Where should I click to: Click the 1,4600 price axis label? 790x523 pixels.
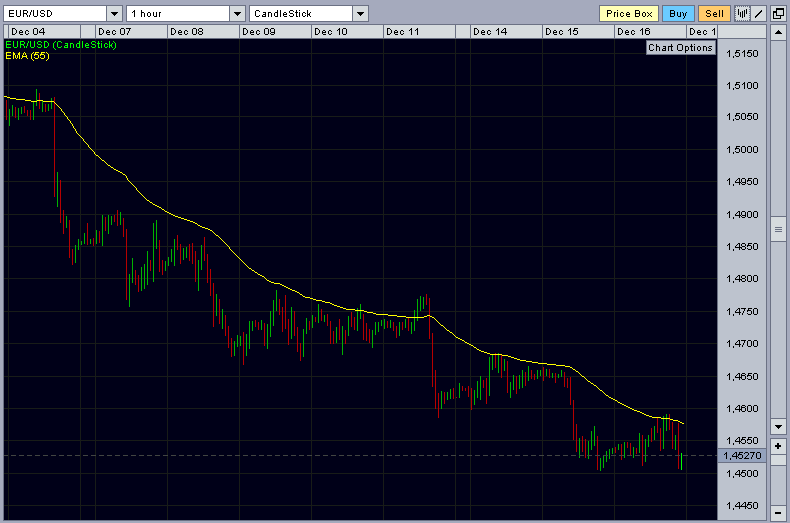(x=742, y=409)
